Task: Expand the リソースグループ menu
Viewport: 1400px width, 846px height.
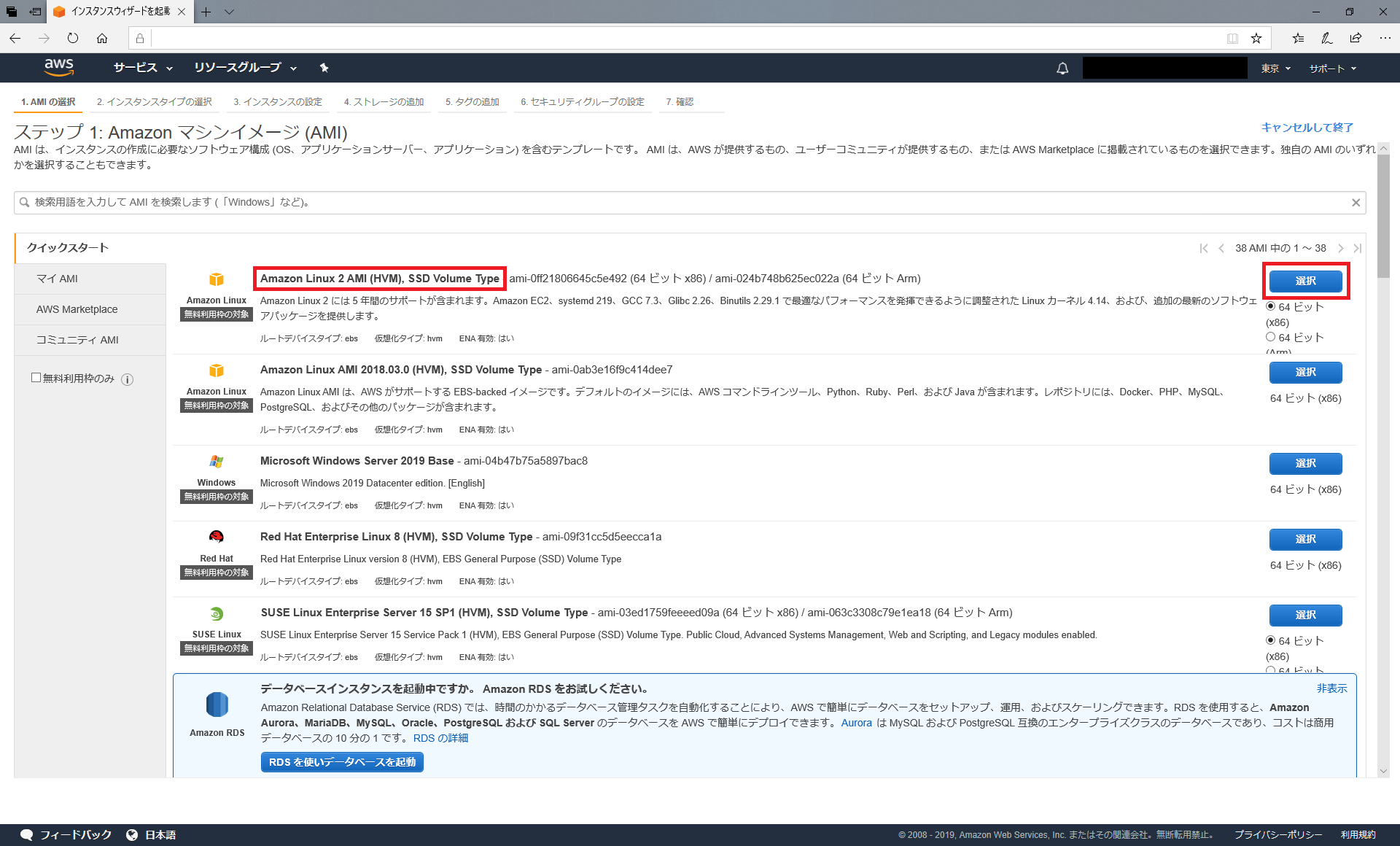Action: [245, 68]
